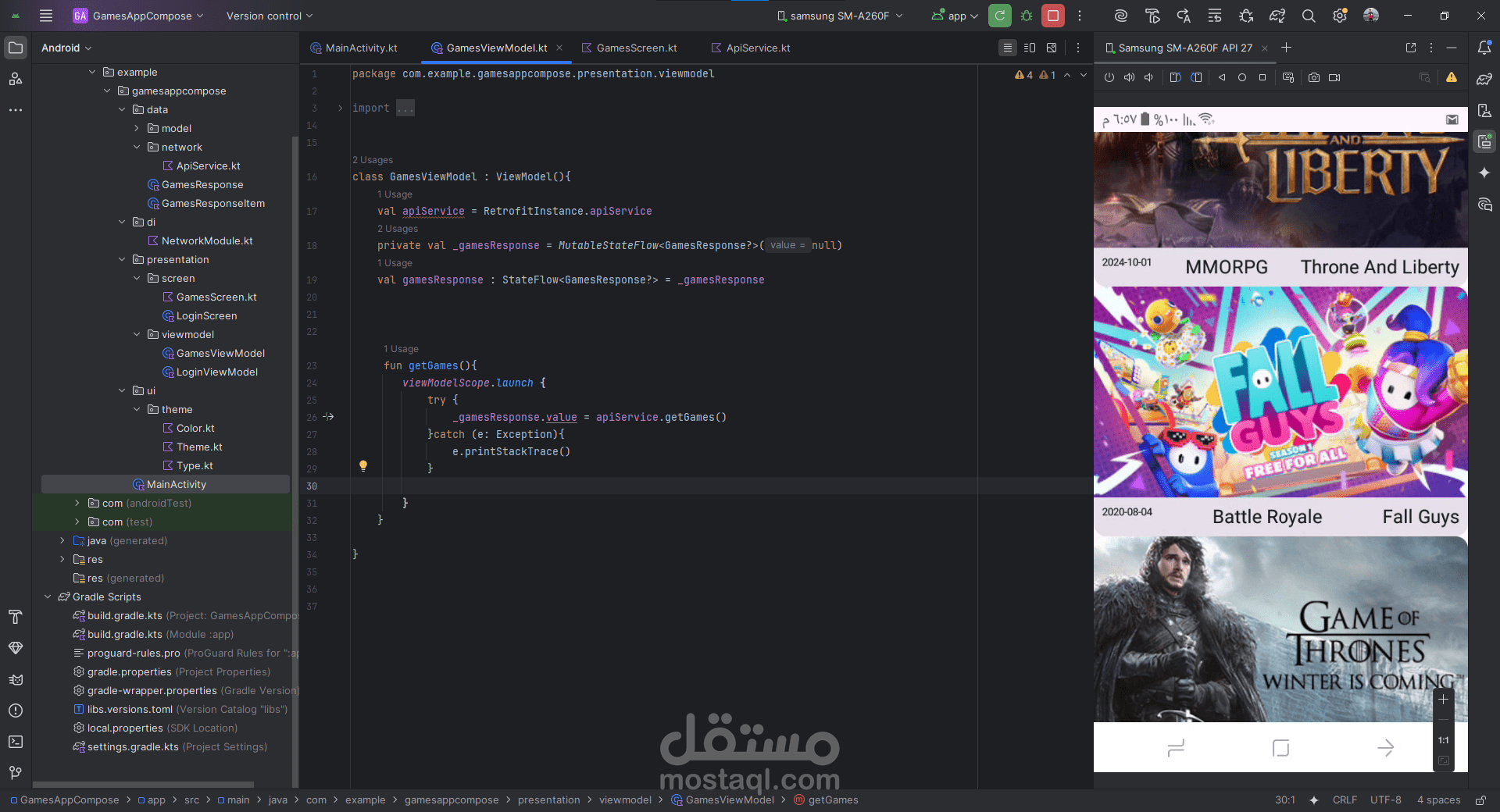Take a device screenshot with camera icon
Screen dimensions: 1500x812
(1314, 77)
